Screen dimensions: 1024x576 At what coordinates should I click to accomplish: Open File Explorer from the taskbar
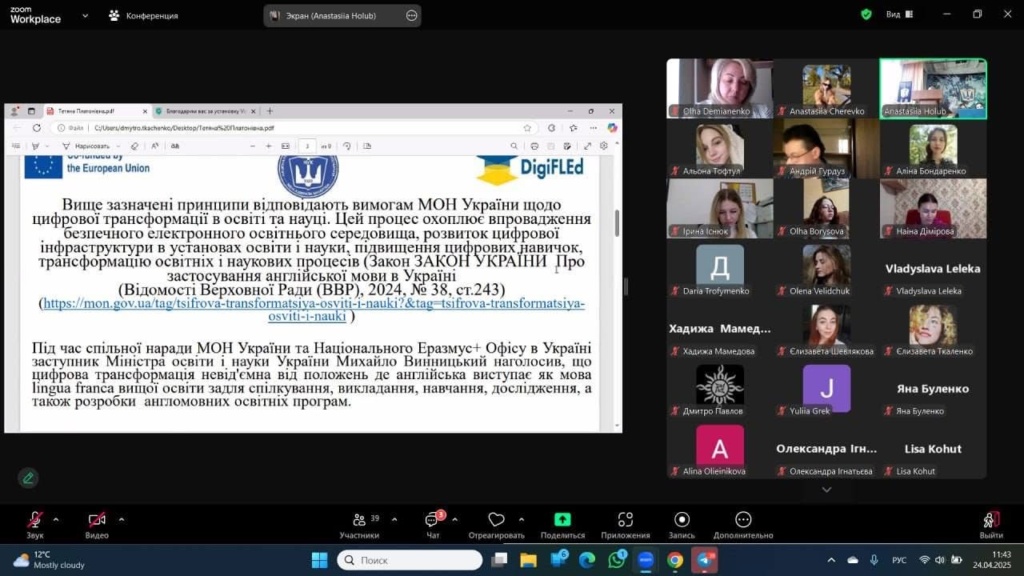pos(528,560)
